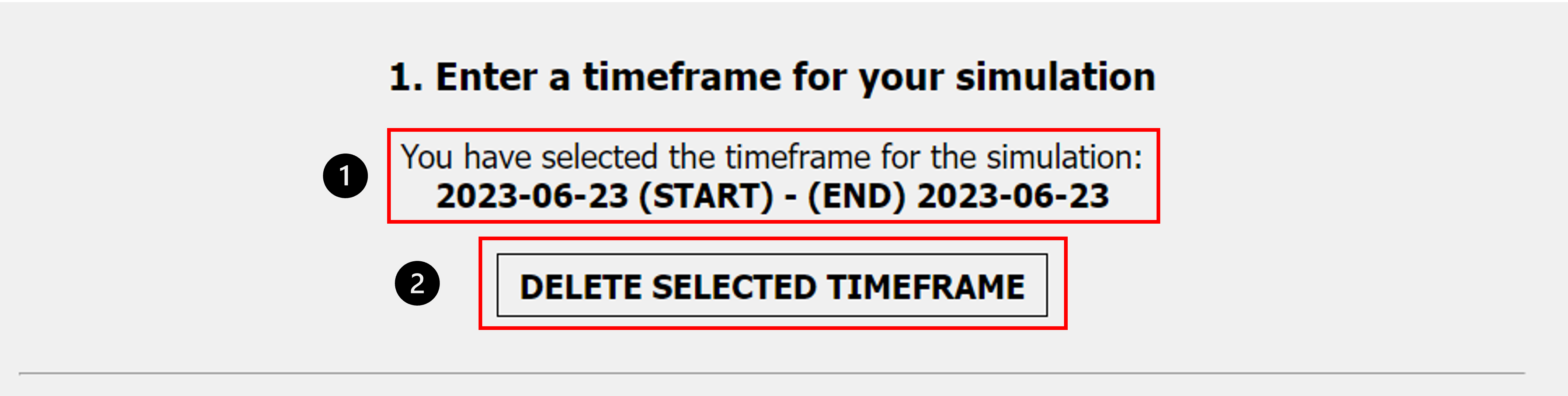The image size is (1568, 396).
Task: Click the "You have selected the timeframe" message line
Action: point(771,157)
